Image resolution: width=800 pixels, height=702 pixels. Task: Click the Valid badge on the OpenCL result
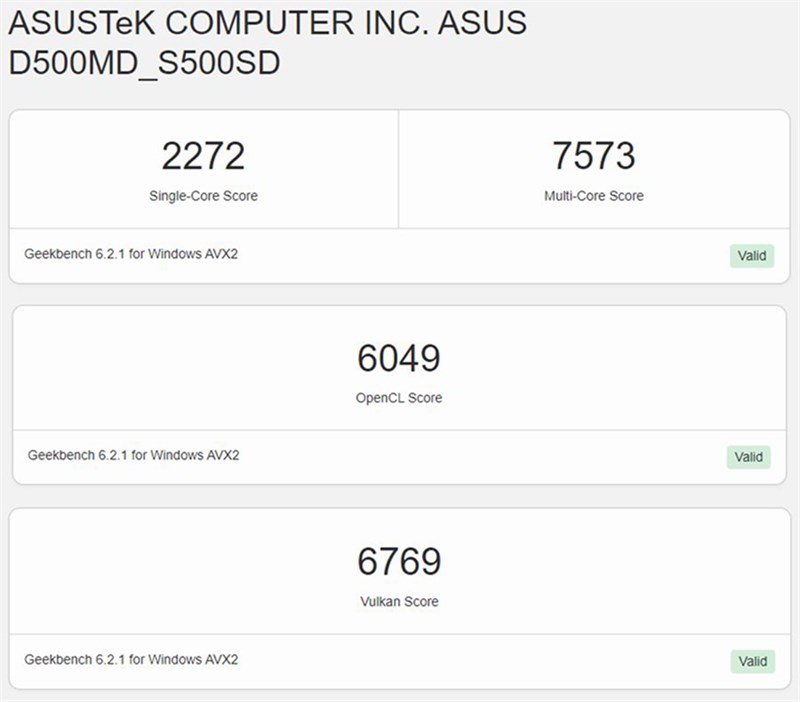click(x=751, y=457)
